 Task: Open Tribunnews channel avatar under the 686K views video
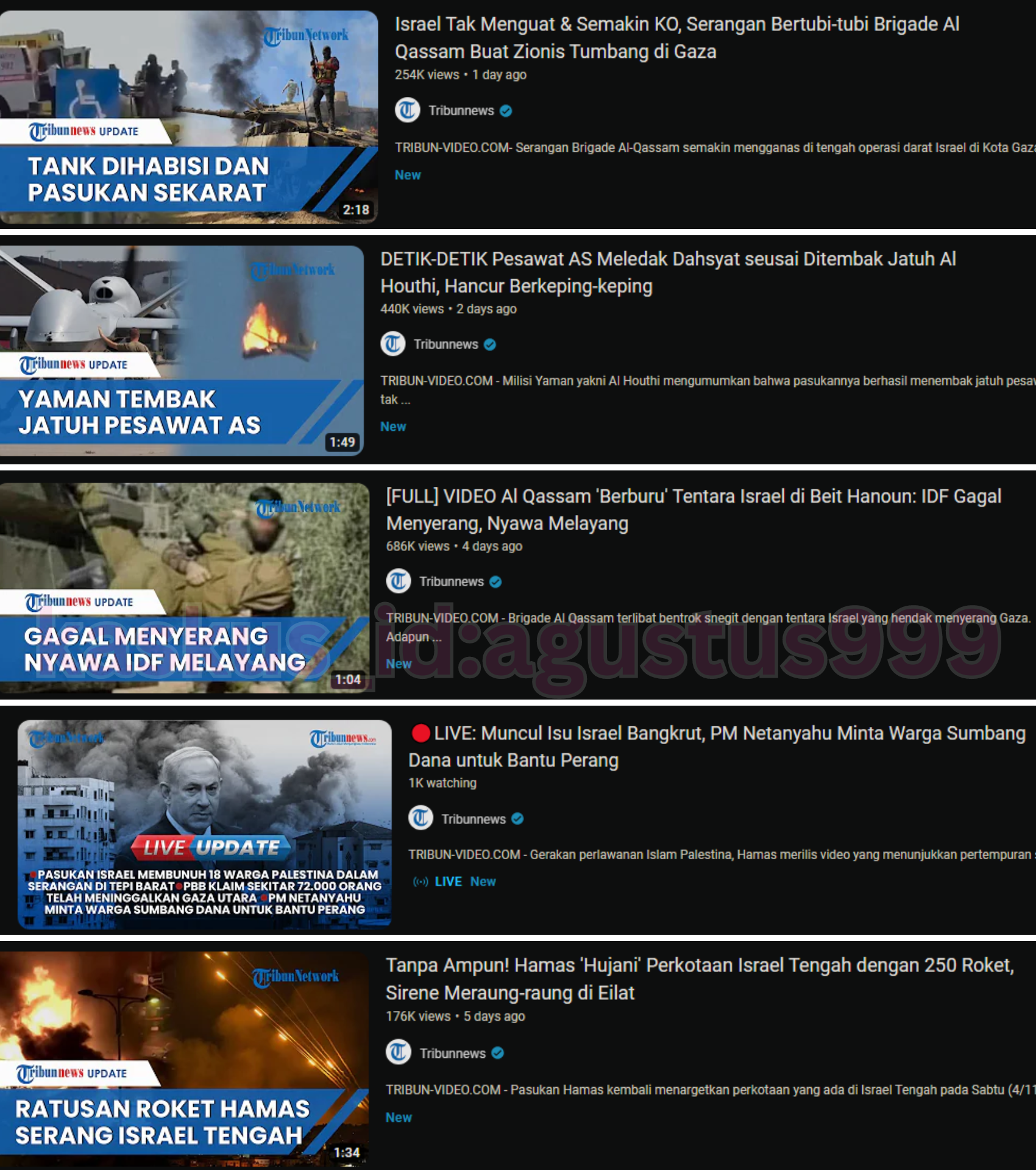tap(399, 581)
